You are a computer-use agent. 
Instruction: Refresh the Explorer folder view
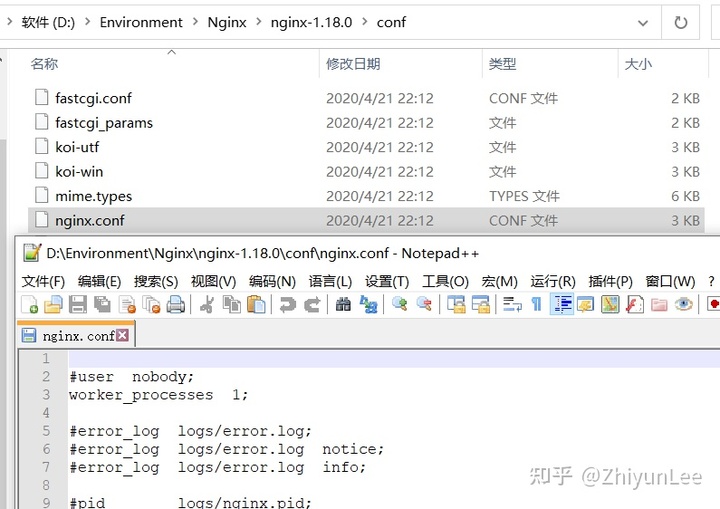tap(681, 23)
